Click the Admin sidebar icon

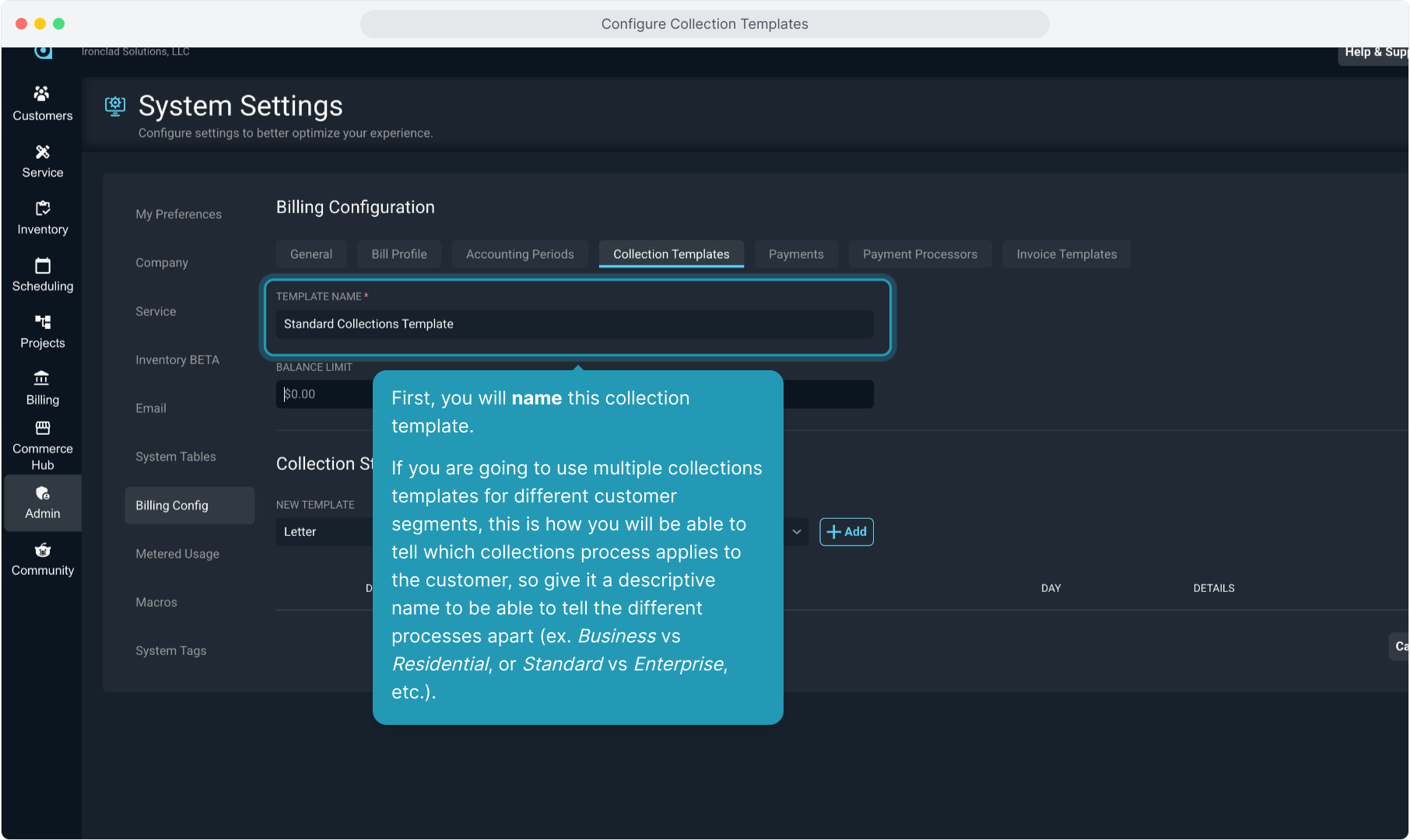coord(42,494)
